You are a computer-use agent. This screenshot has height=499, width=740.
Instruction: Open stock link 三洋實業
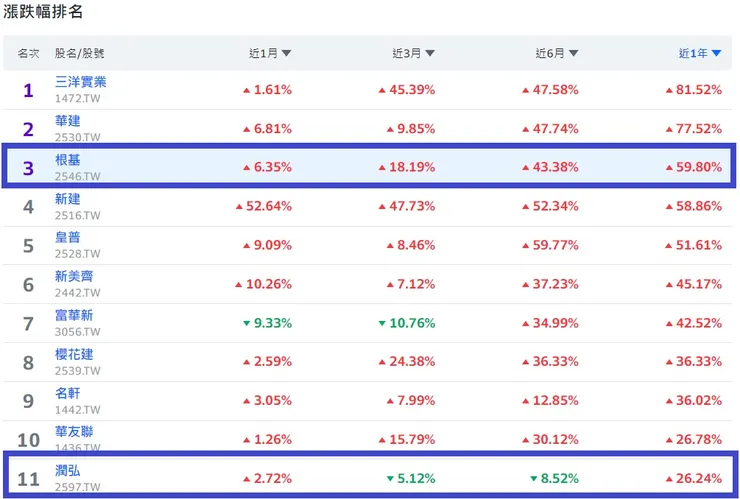[81, 82]
